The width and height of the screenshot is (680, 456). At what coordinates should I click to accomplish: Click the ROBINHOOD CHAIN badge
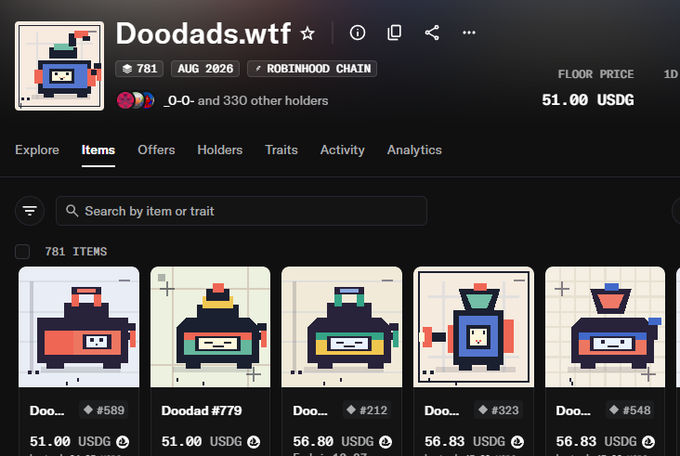[x=312, y=69]
